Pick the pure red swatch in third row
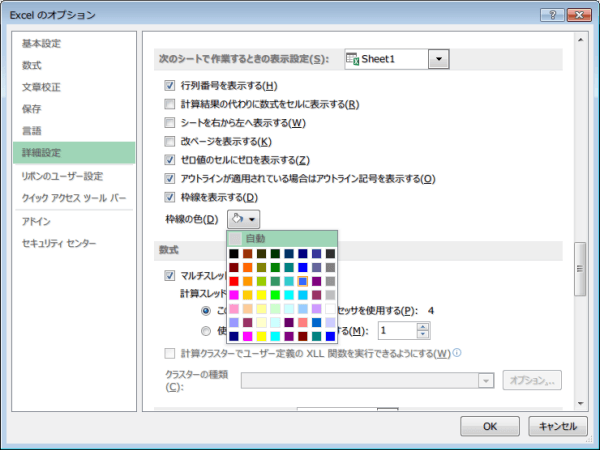Viewport: 600px width, 450px height. pos(234,281)
